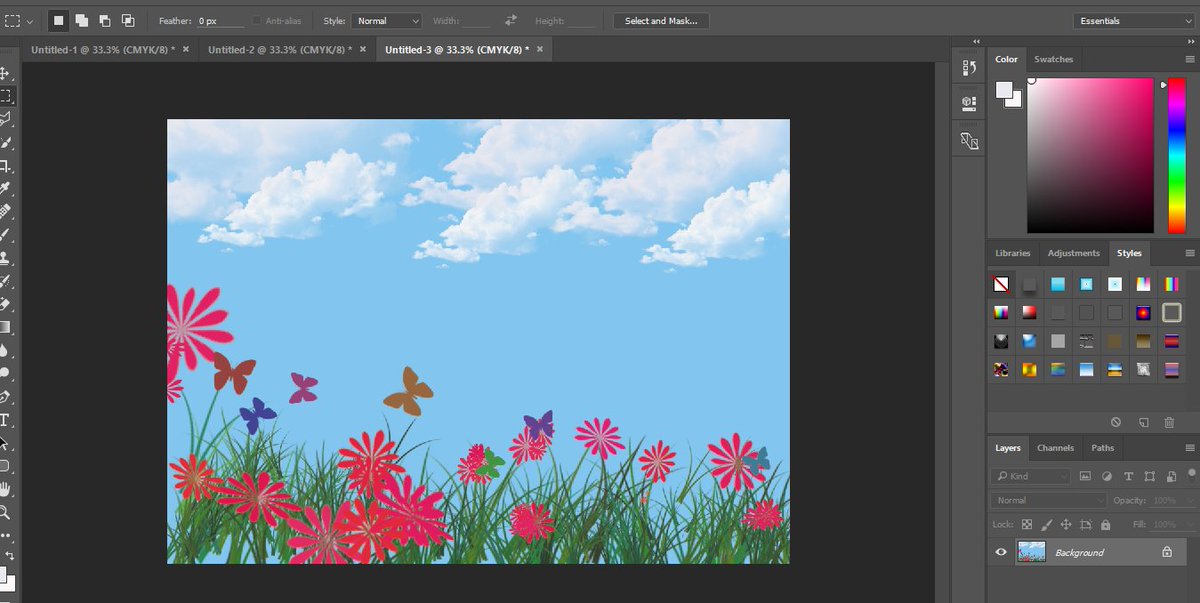The height and width of the screenshot is (603, 1200).
Task: Select the Lasso tool in toolbar
Action: 5,119
